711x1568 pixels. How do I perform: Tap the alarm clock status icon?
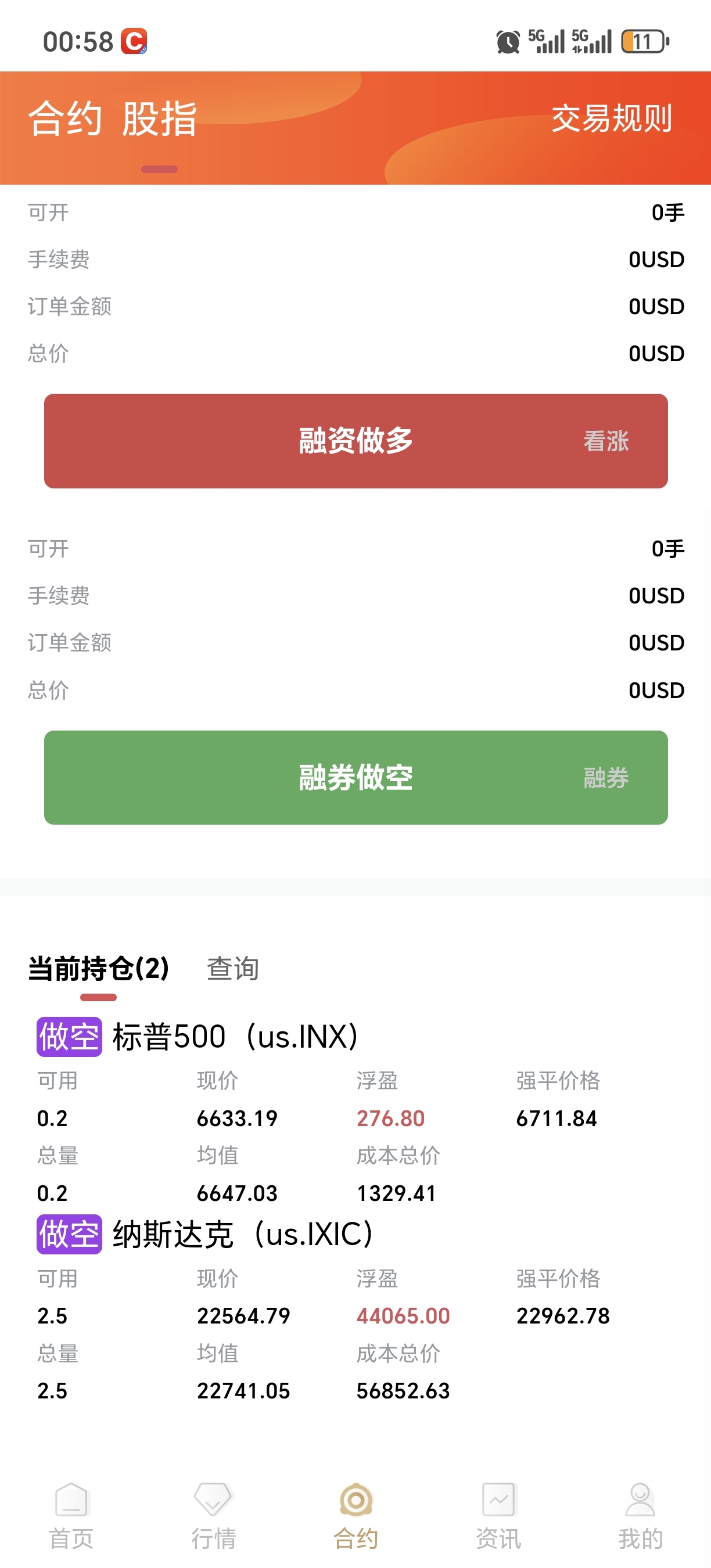point(508,42)
